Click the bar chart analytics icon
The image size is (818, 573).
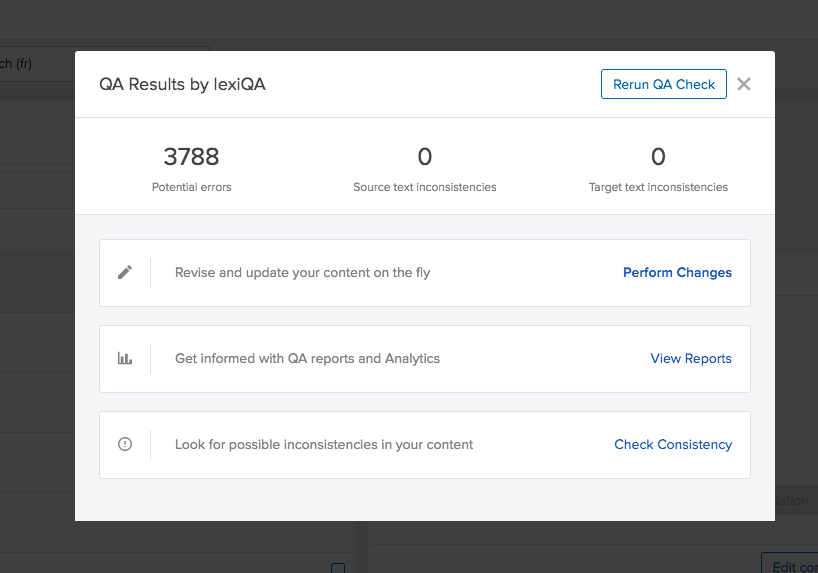pyautogui.click(x=125, y=359)
